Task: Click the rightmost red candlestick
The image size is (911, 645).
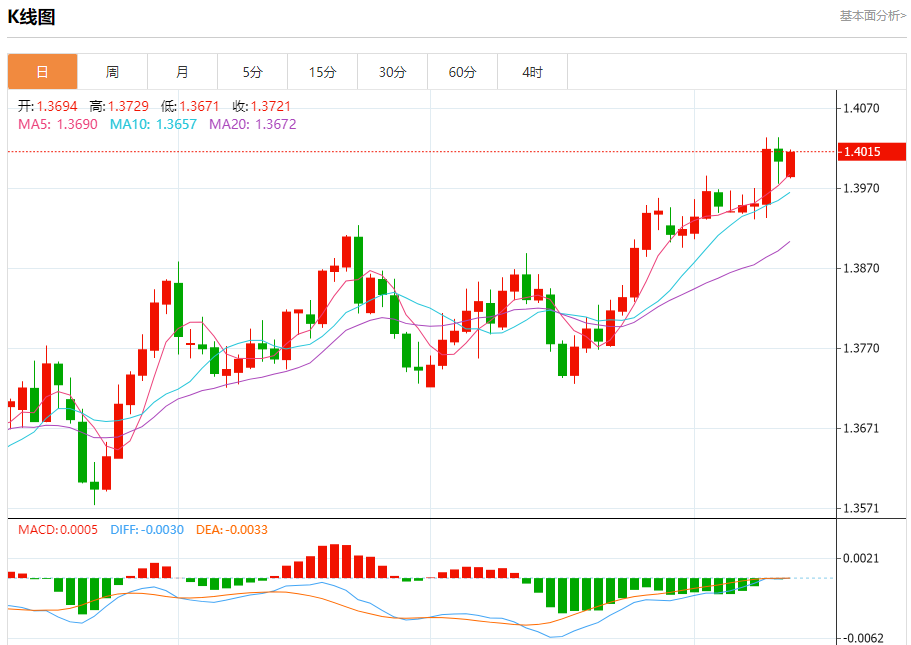Action: point(791,164)
